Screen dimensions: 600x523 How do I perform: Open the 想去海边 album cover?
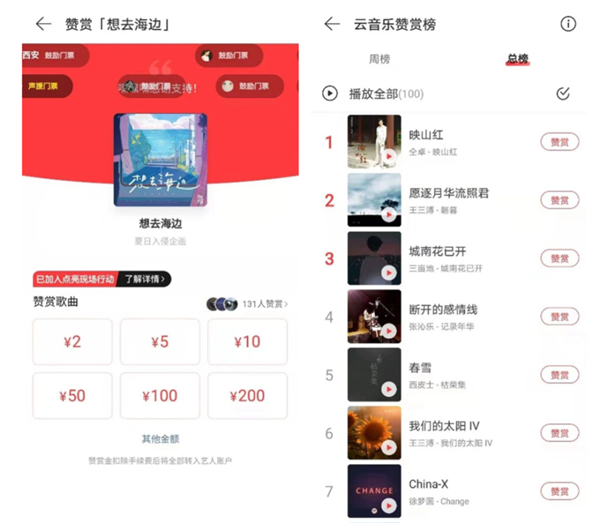(x=160, y=160)
